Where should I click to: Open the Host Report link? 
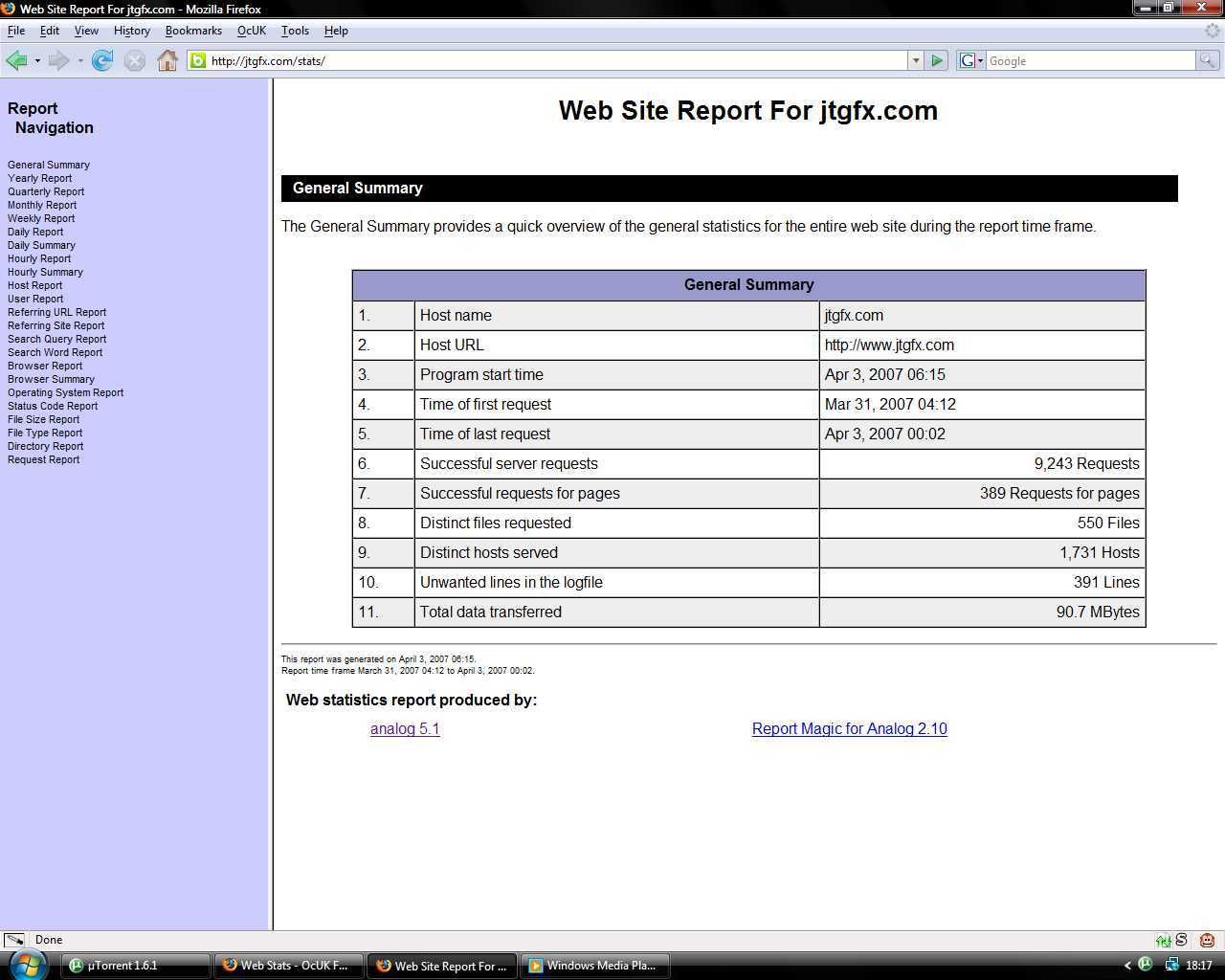tap(34, 285)
